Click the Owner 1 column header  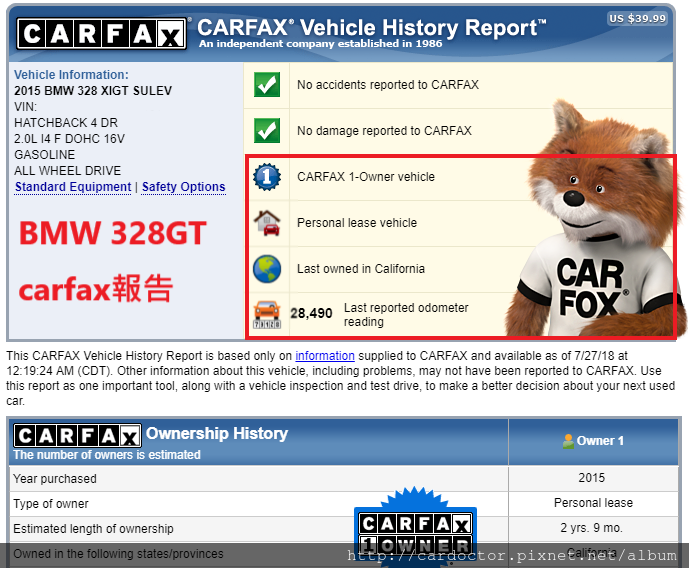click(x=593, y=441)
